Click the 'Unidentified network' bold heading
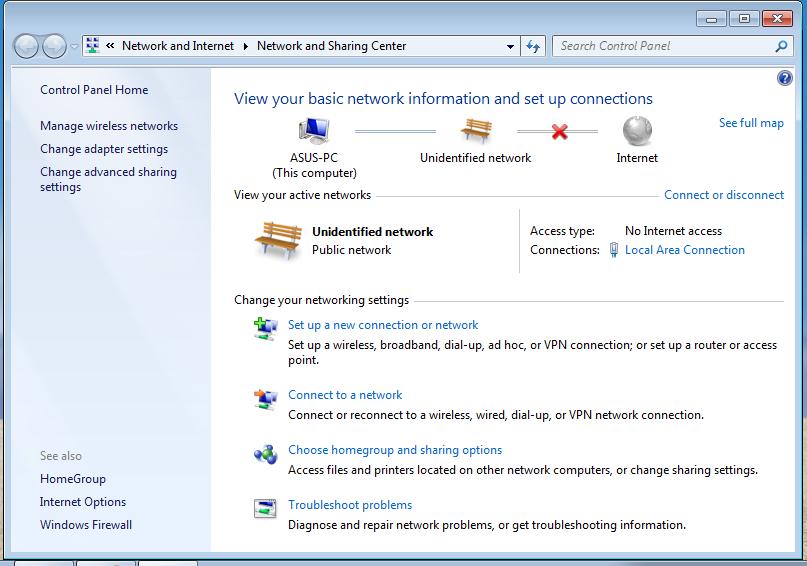The image size is (807, 566). [x=373, y=232]
